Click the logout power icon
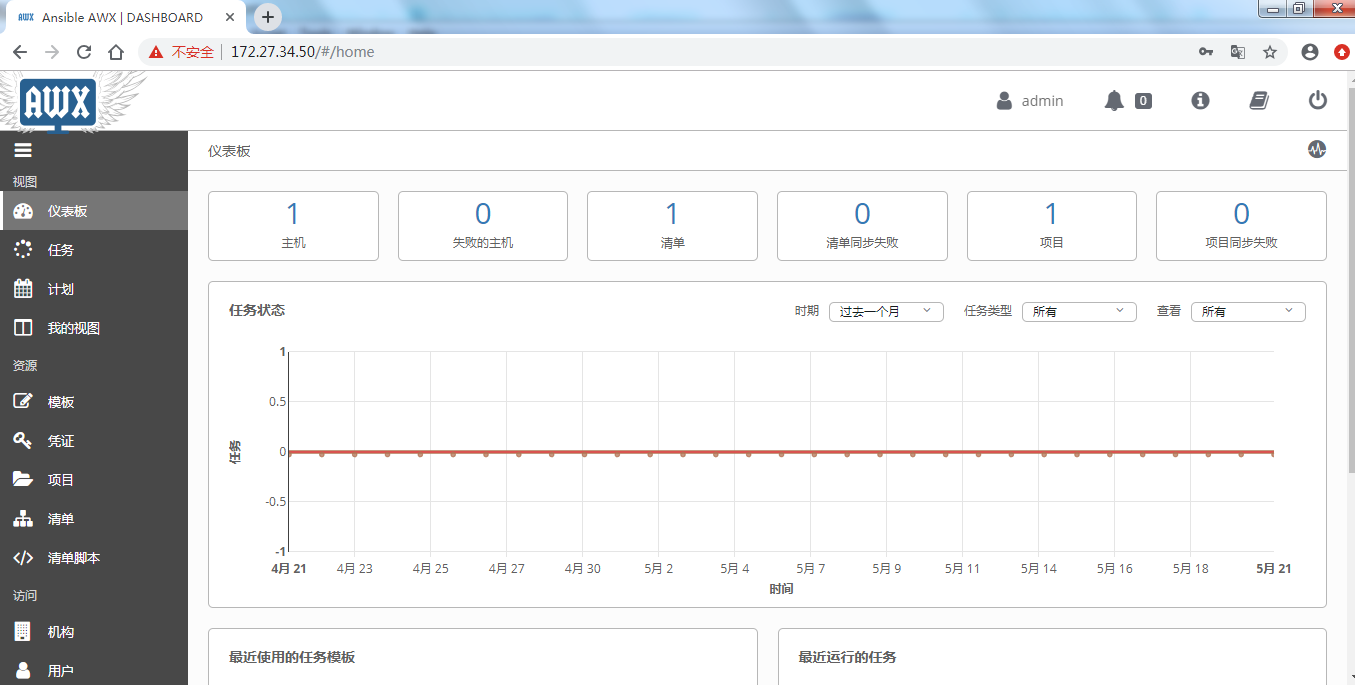The height and width of the screenshot is (685, 1355). 1318,100
